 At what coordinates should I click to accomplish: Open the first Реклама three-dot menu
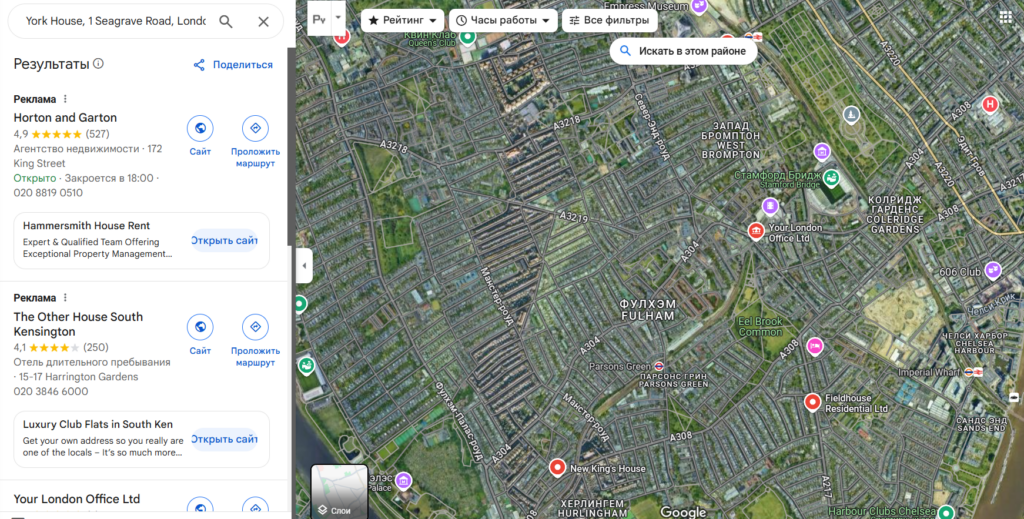(65, 99)
